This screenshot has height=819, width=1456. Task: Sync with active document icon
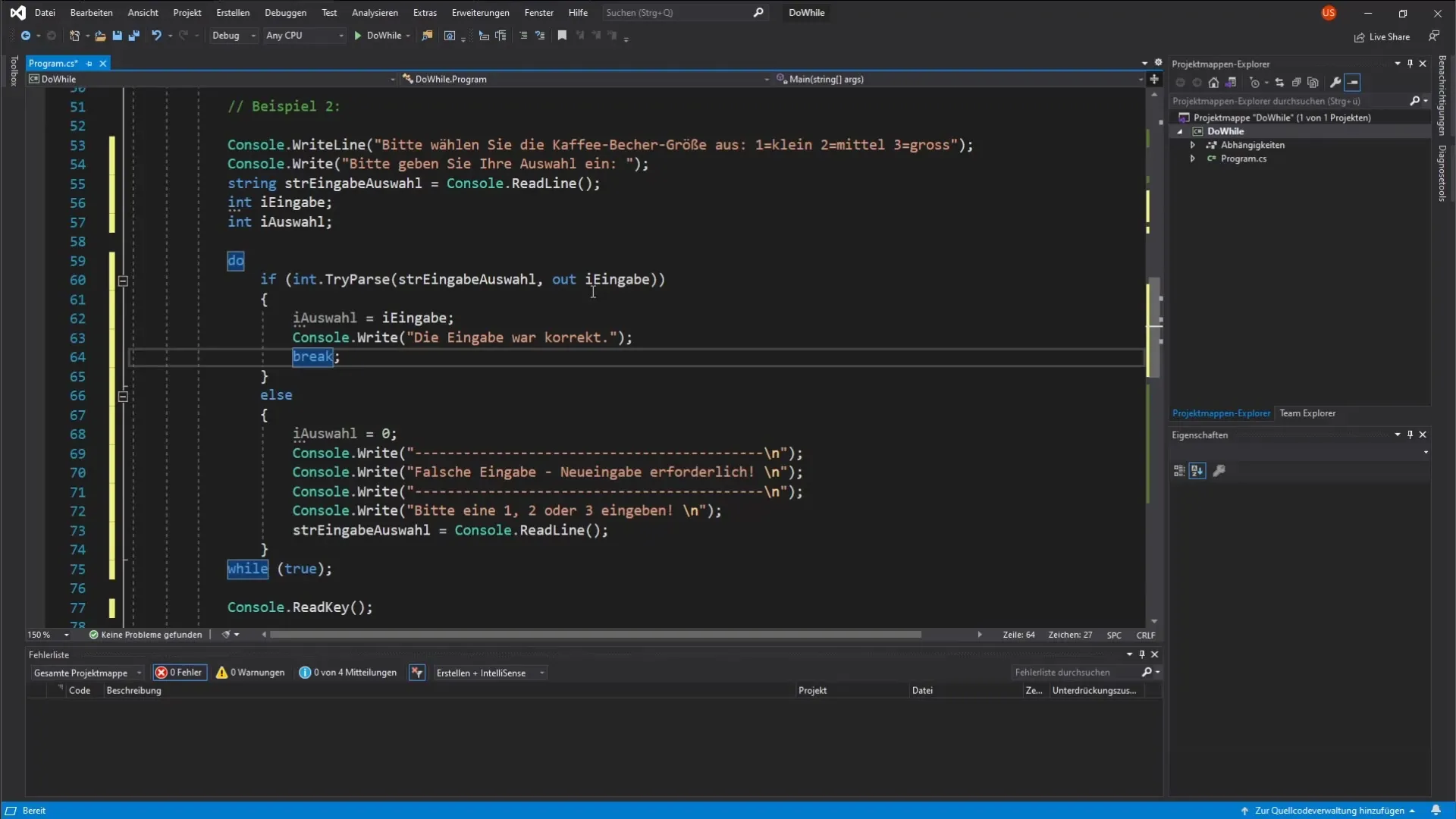[1279, 83]
